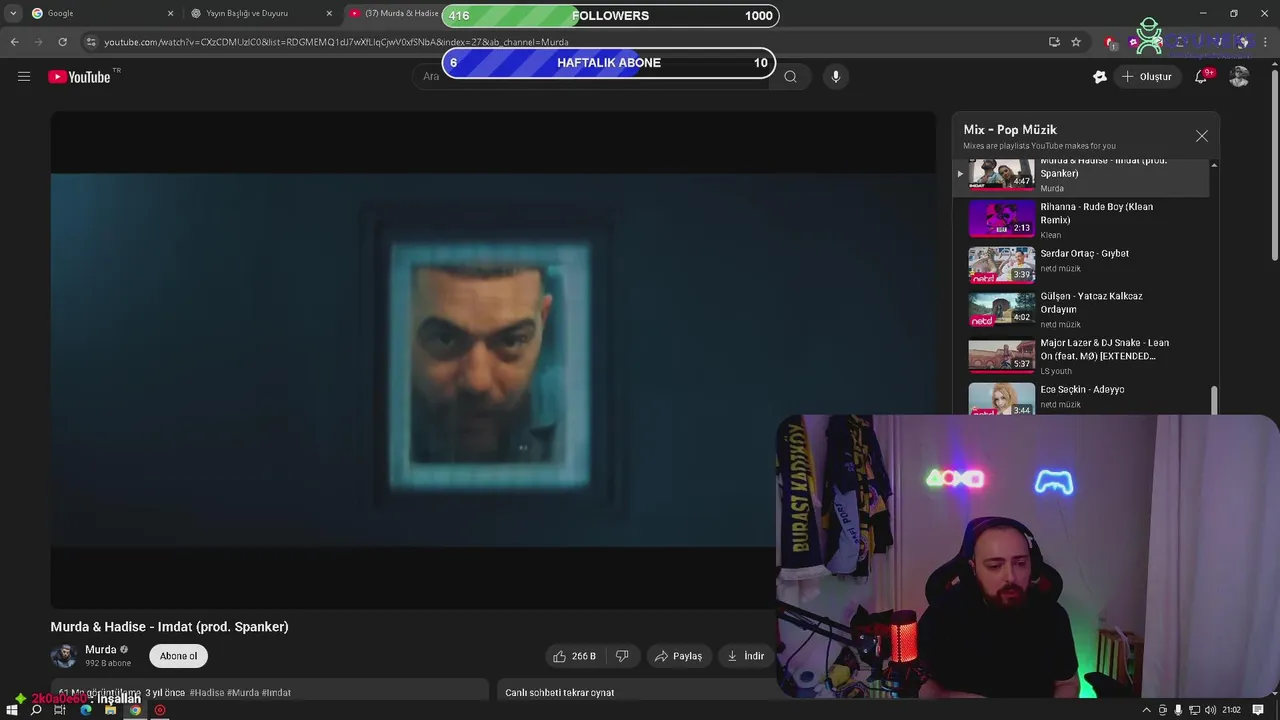Close the Yayın Başlığı ve Duyuru tab
1280x720 pixels.
[x=329, y=13]
